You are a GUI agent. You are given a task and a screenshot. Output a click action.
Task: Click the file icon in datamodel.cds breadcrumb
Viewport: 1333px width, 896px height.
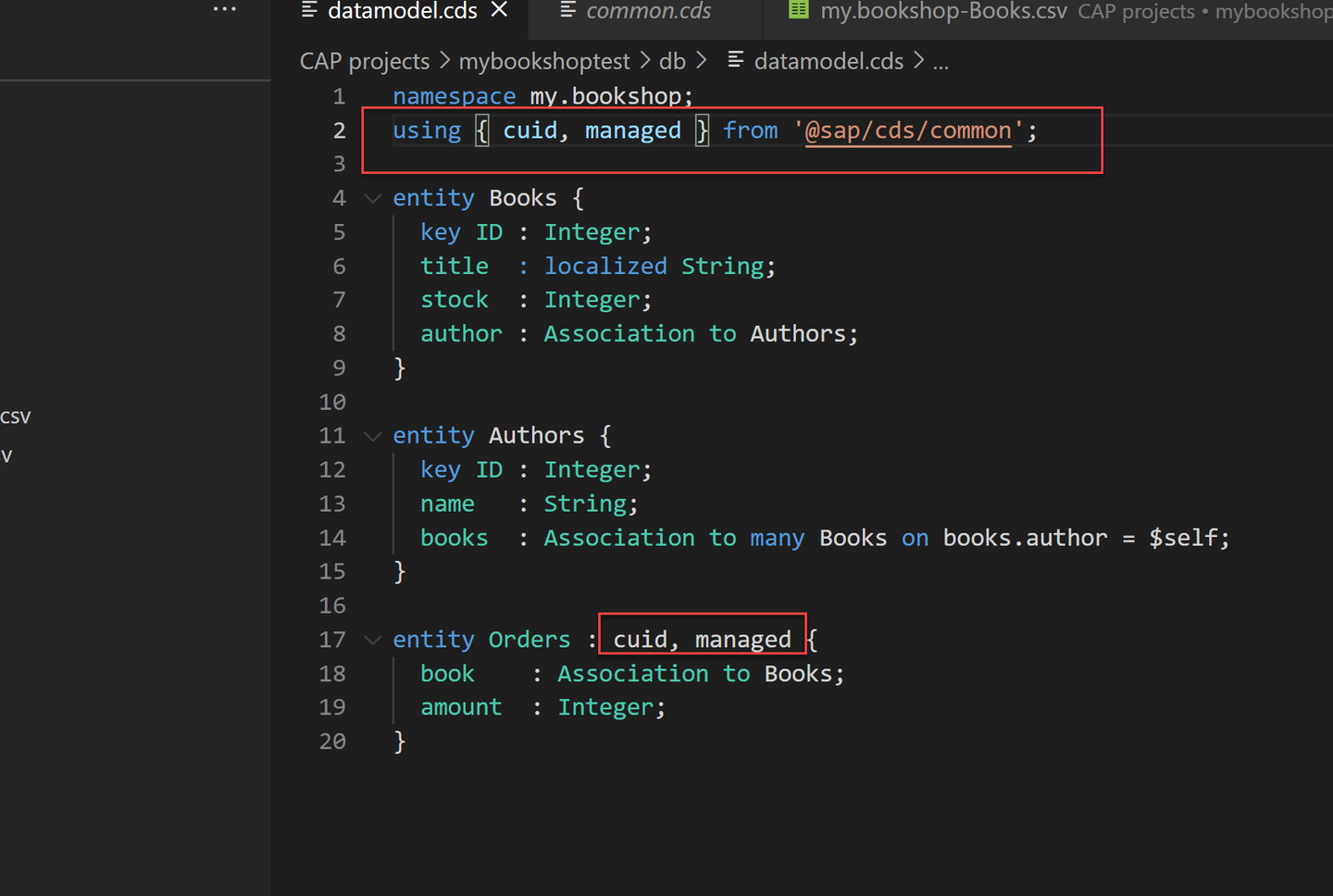tap(736, 60)
